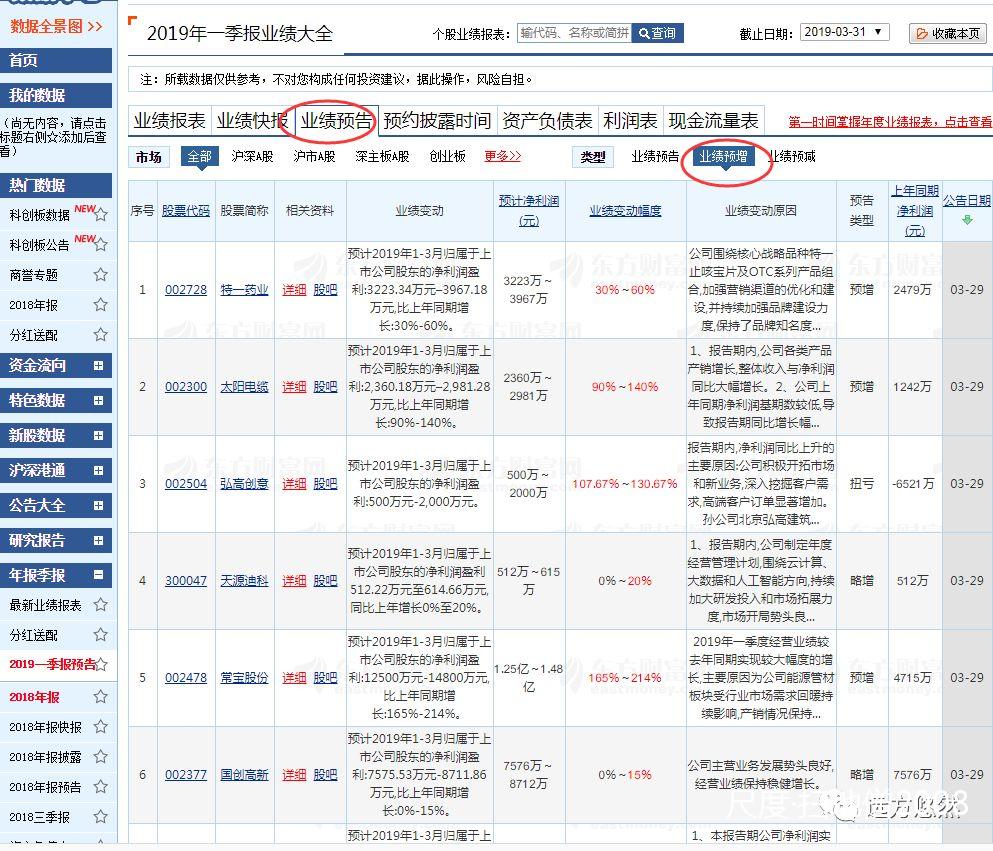Star the 2019一季报预告 entry

click(102, 664)
